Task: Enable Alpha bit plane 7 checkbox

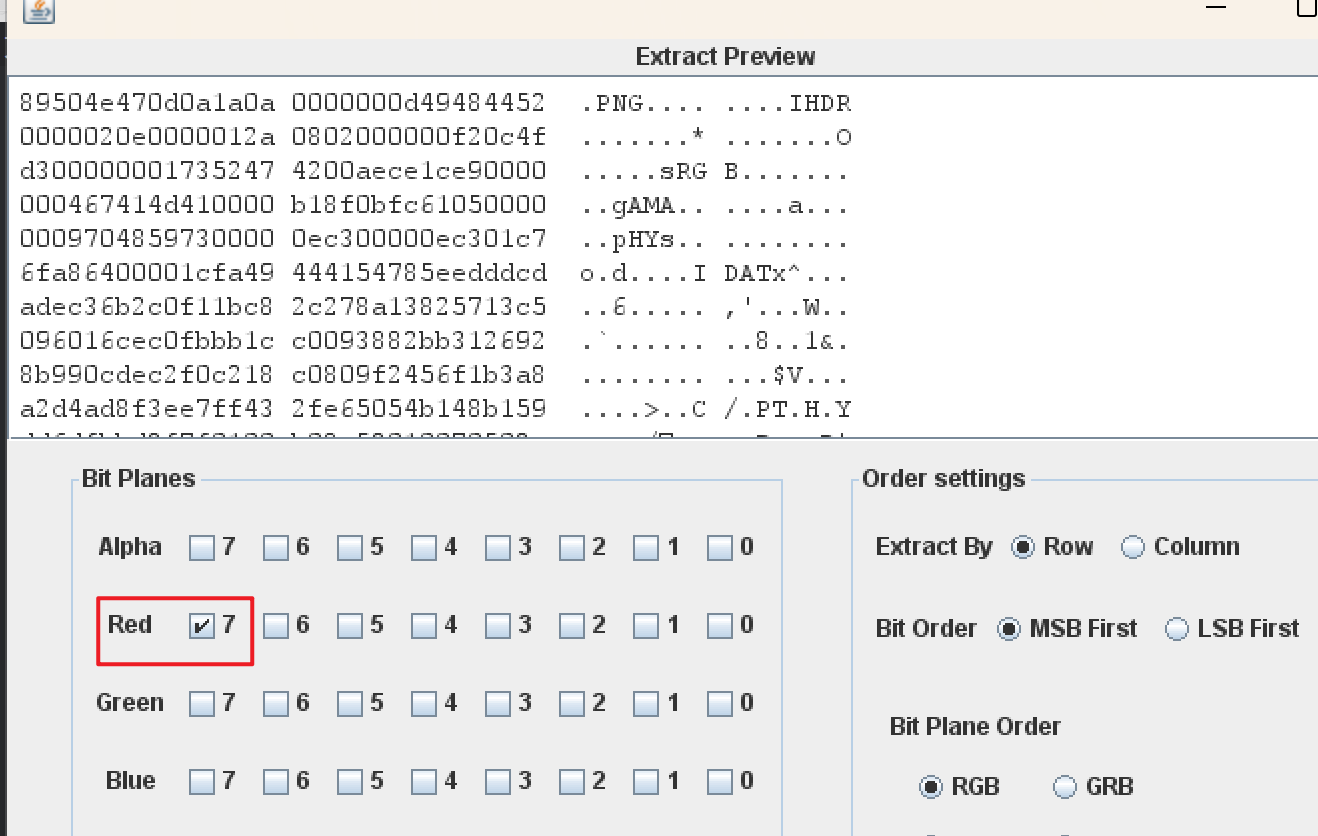Action: click(x=202, y=548)
